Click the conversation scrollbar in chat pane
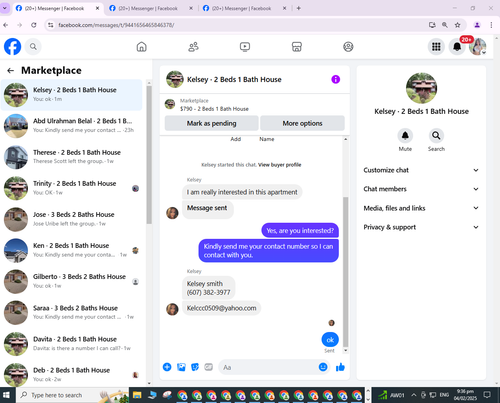Screen dimensions: 500x403 pyautogui.click(x=345, y=272)
